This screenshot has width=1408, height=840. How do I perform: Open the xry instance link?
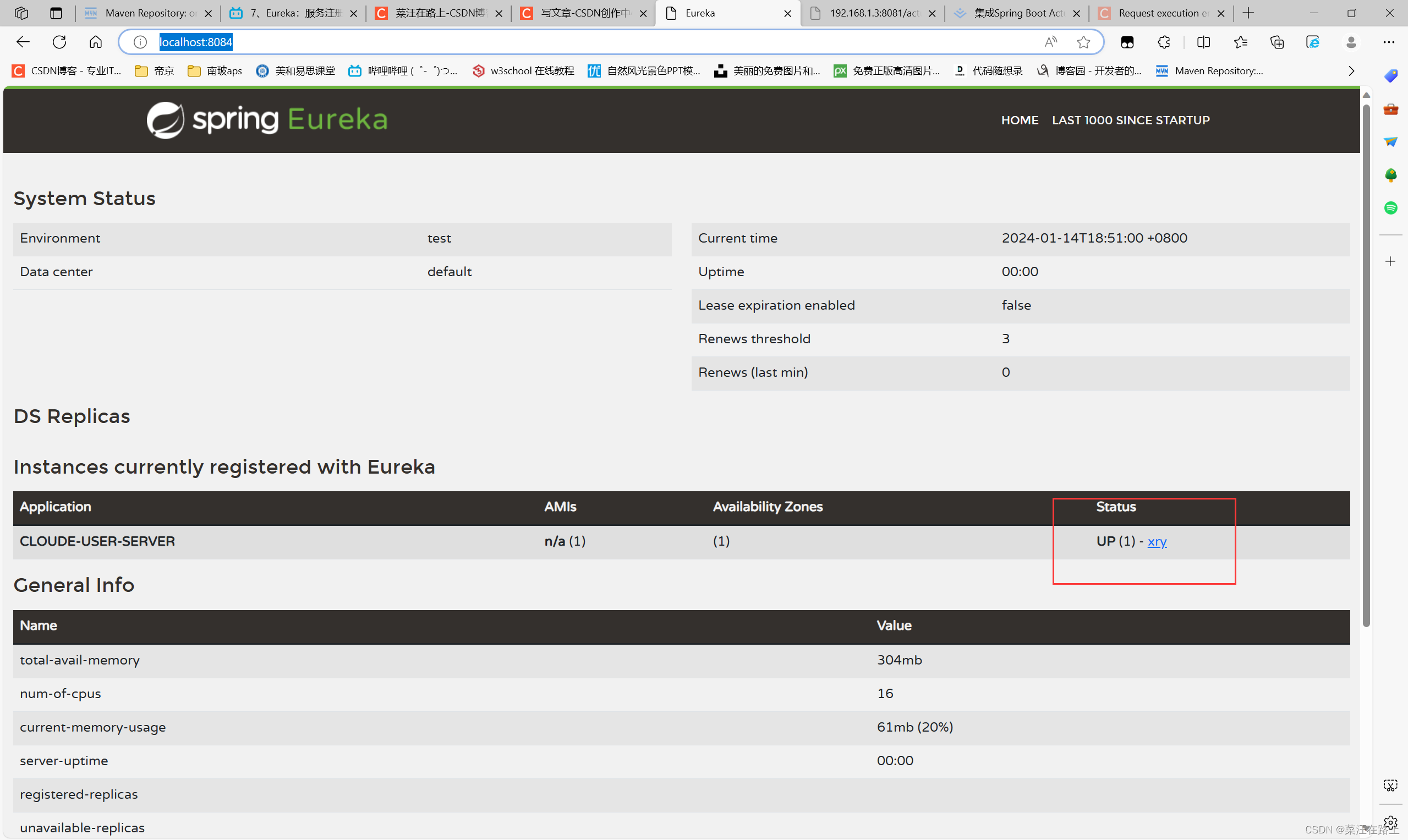[1157, 541]
